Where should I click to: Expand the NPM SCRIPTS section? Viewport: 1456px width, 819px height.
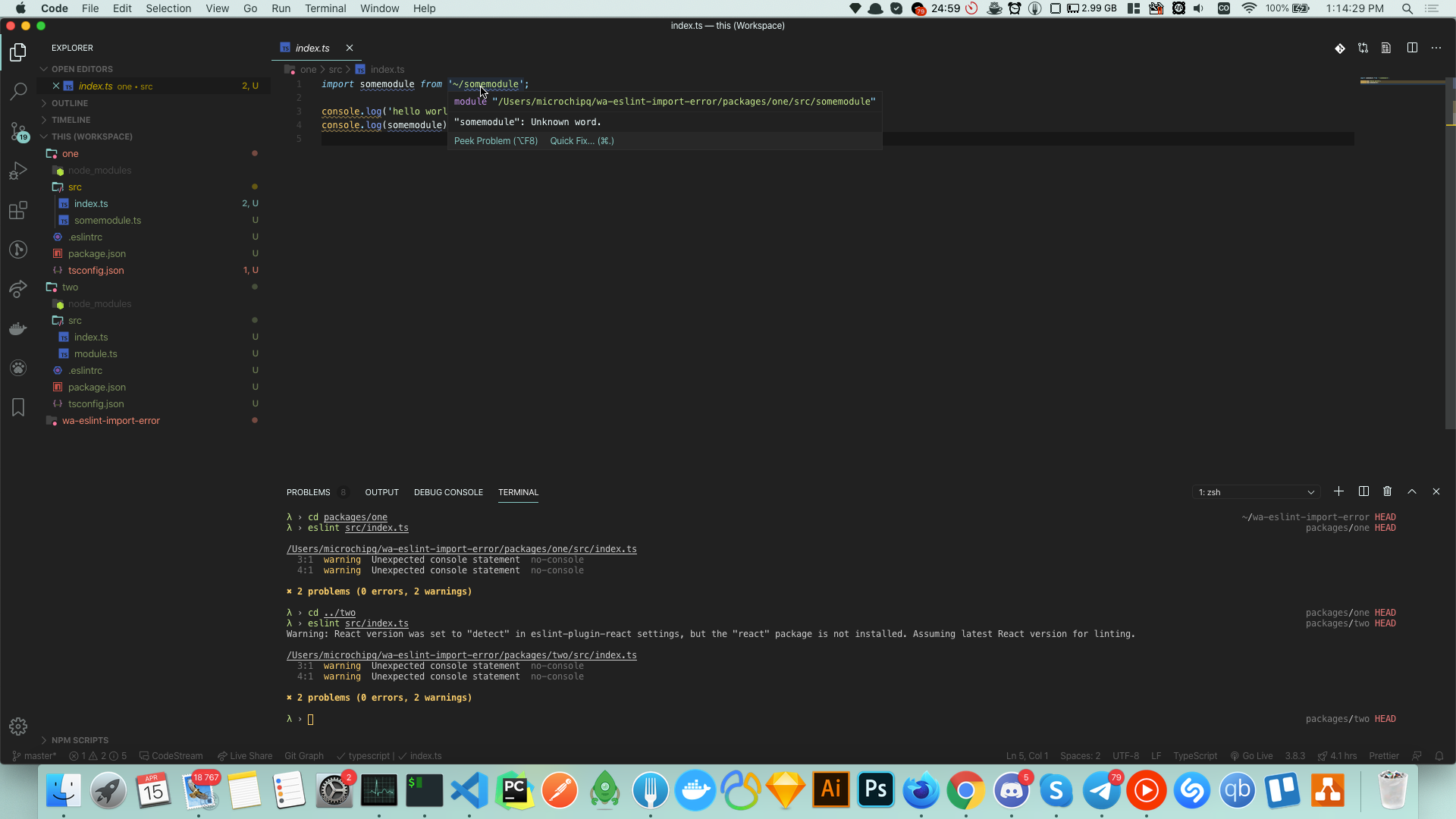79,739
